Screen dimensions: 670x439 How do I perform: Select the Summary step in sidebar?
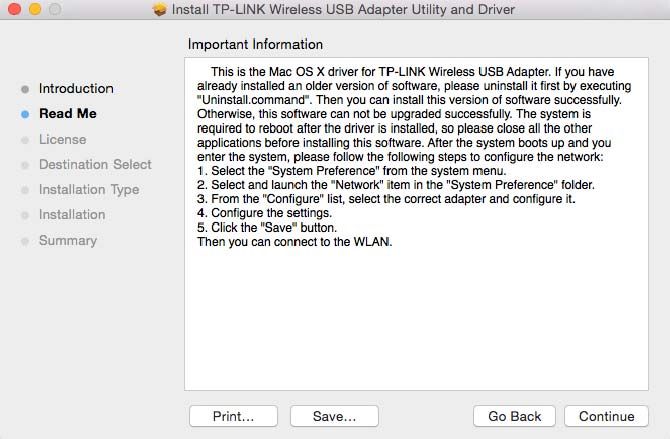click(68, 240)
